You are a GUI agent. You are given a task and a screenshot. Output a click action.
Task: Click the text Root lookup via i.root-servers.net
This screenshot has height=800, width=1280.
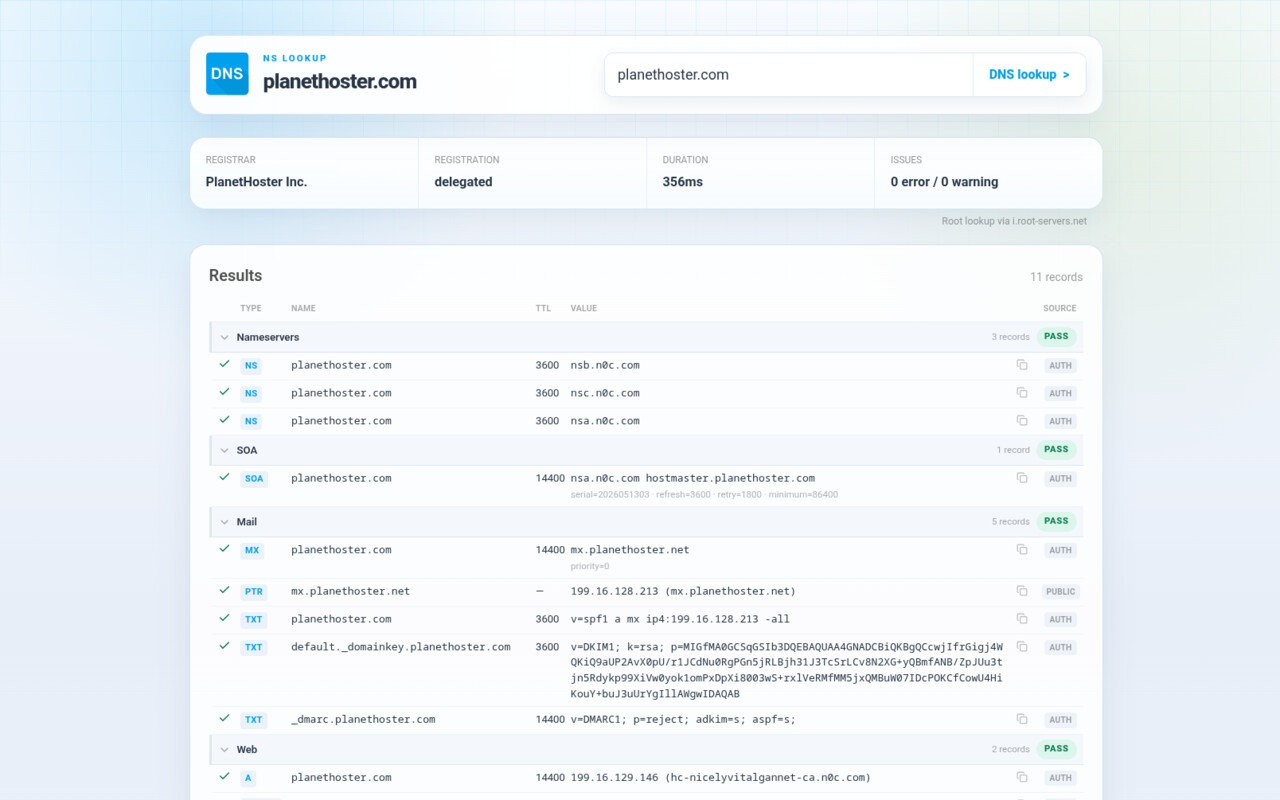click(x=1014, y=221)
